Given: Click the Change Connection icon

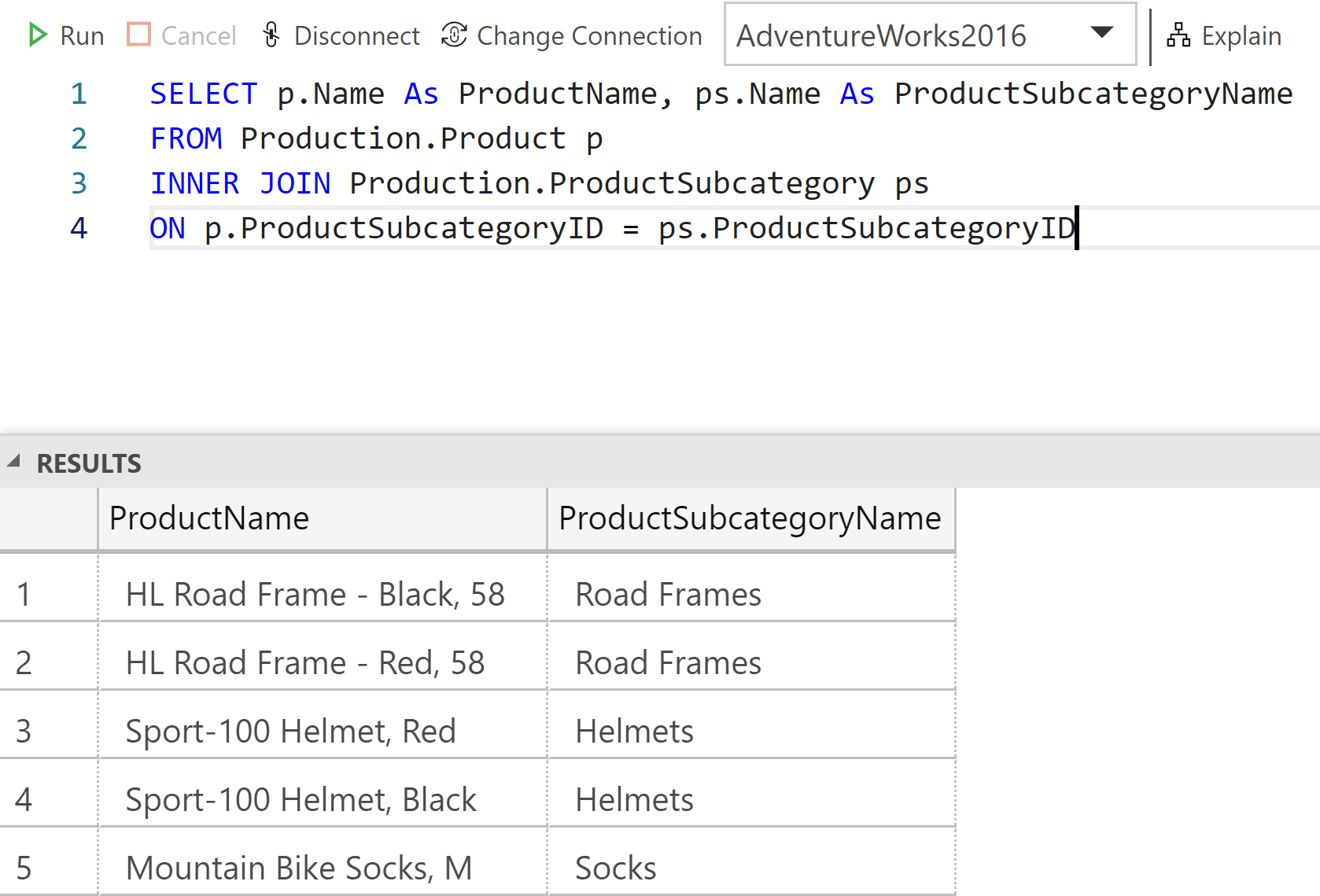Looking at the screenshot, I should coord(454,35).
